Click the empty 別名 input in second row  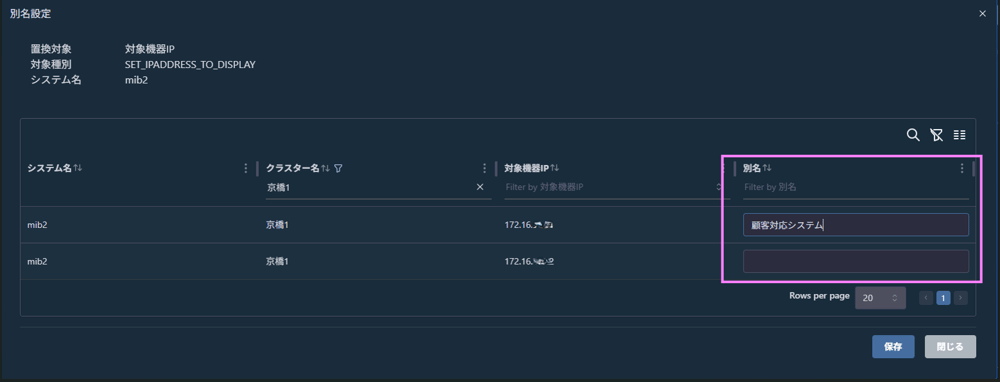(856, 261)
